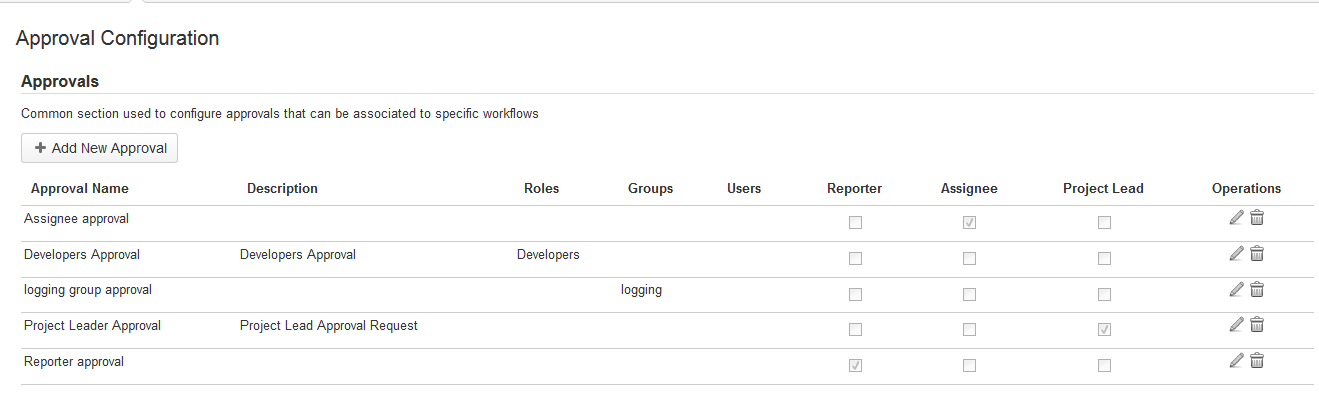This screenshot has height=401, width=1319.
Task: Click the logging group cell text
Action: tap(641, 290)
